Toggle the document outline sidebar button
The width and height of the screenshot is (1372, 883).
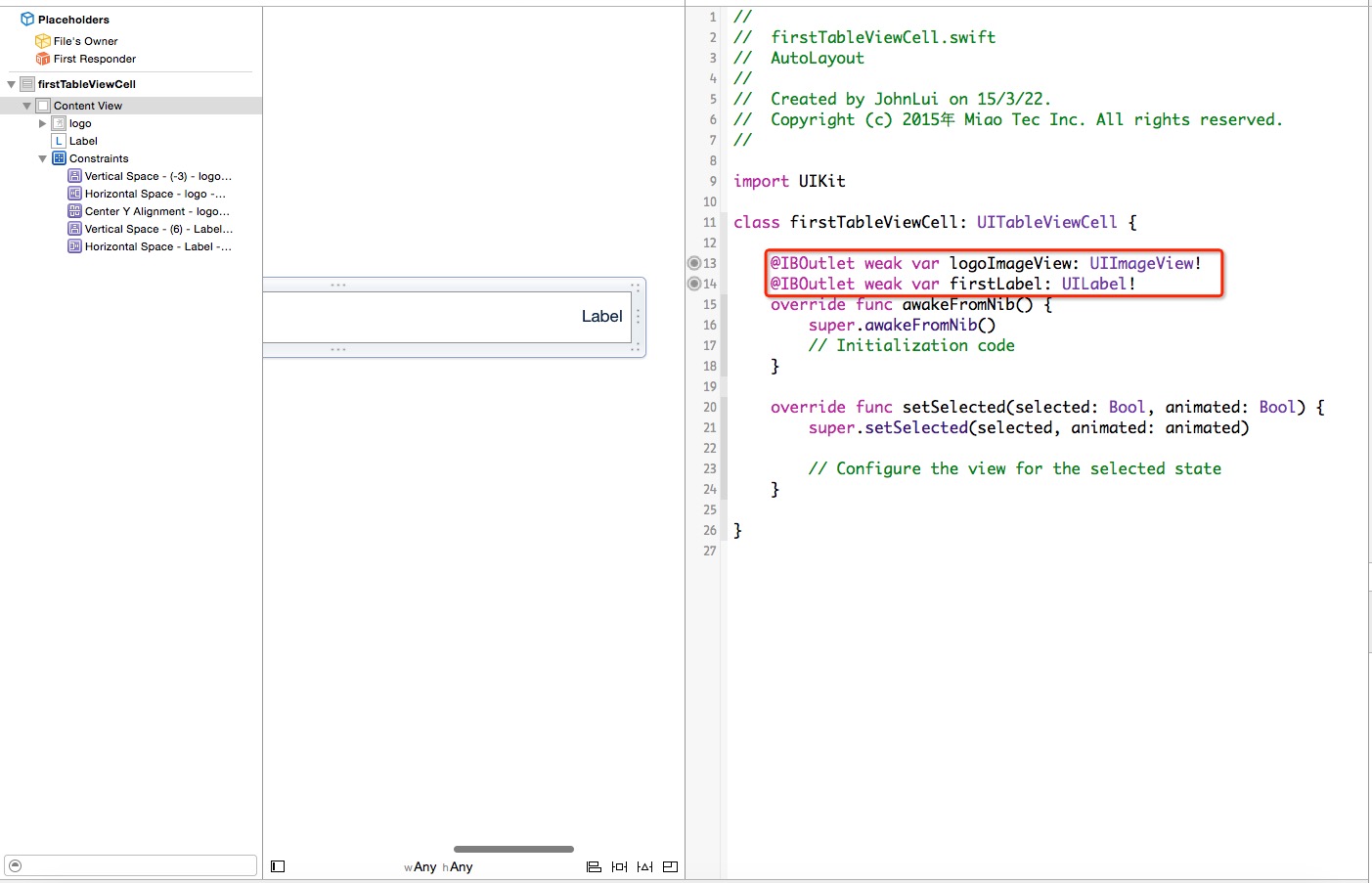(278, 866)
